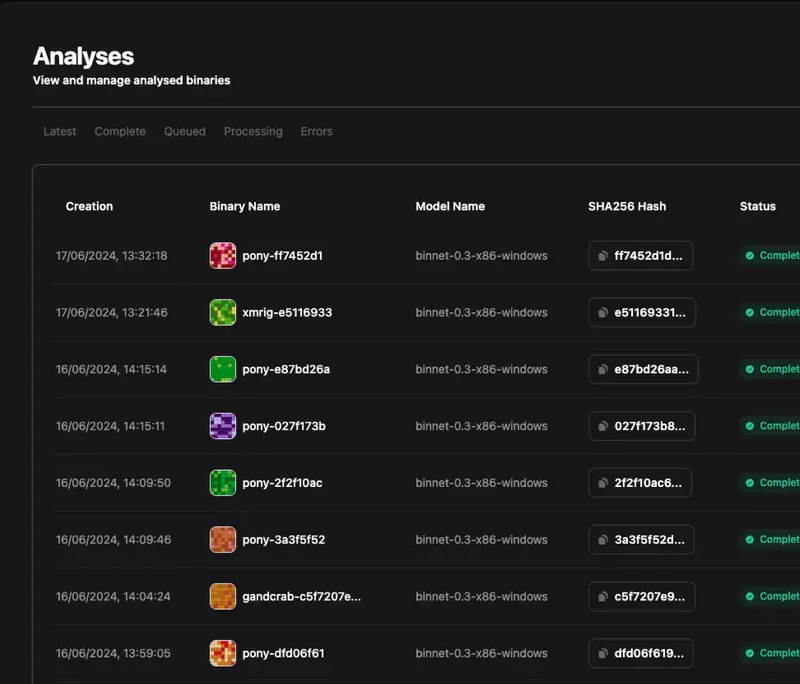Open the gandcrab-c5f7207e... analysis
This screenshot has width=800, height=684.
click(x=302, y=596)
